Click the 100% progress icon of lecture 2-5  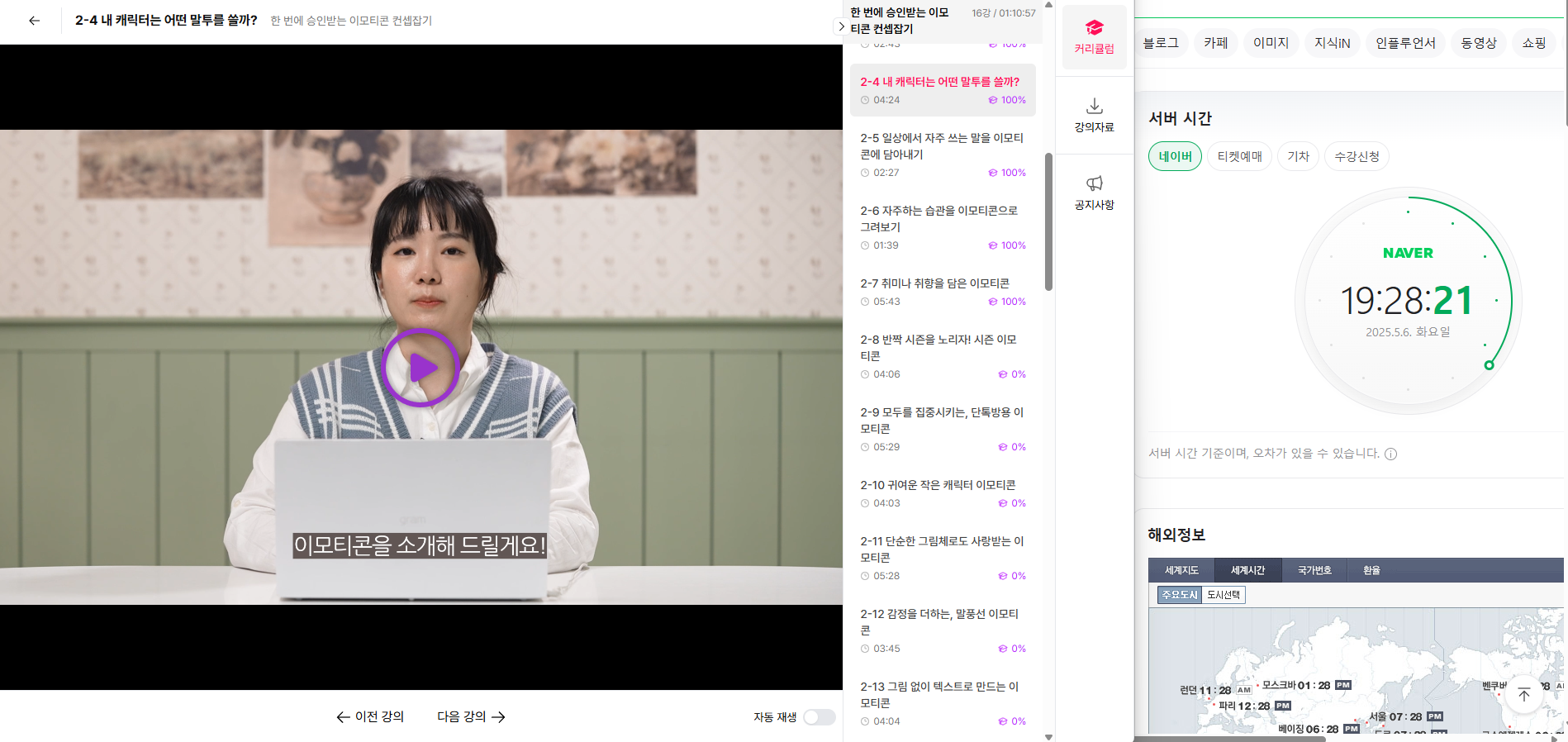coord(993,173)
